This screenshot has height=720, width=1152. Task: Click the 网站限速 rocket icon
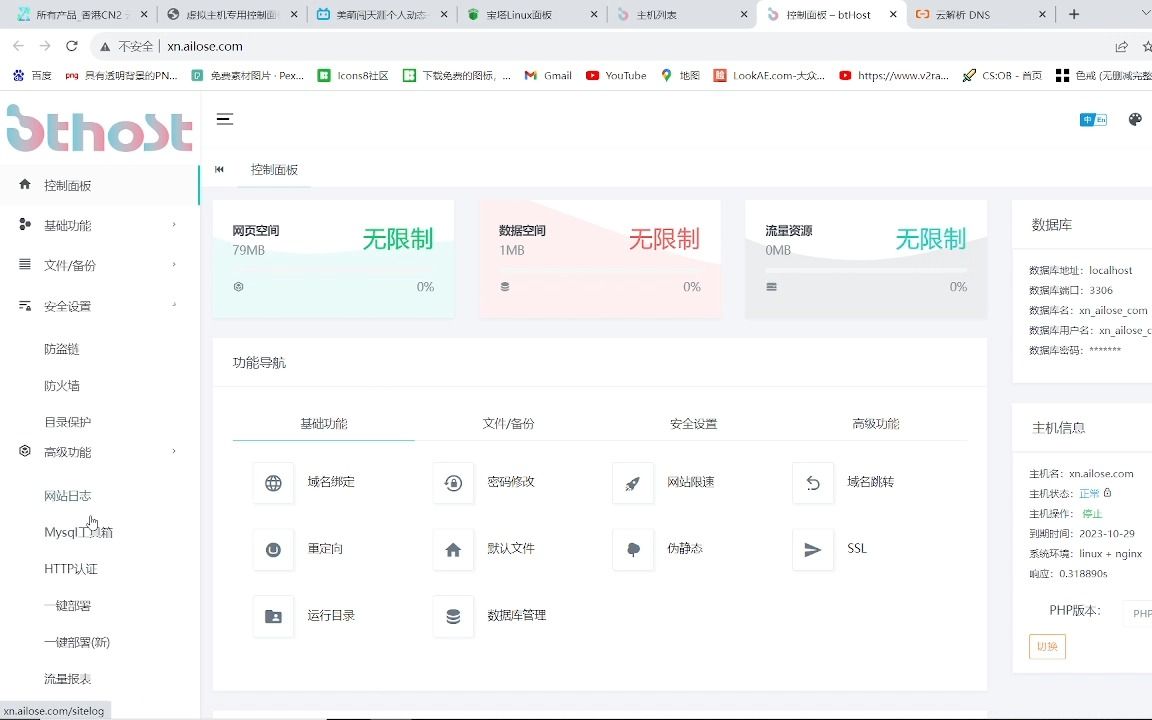[633, 482]
